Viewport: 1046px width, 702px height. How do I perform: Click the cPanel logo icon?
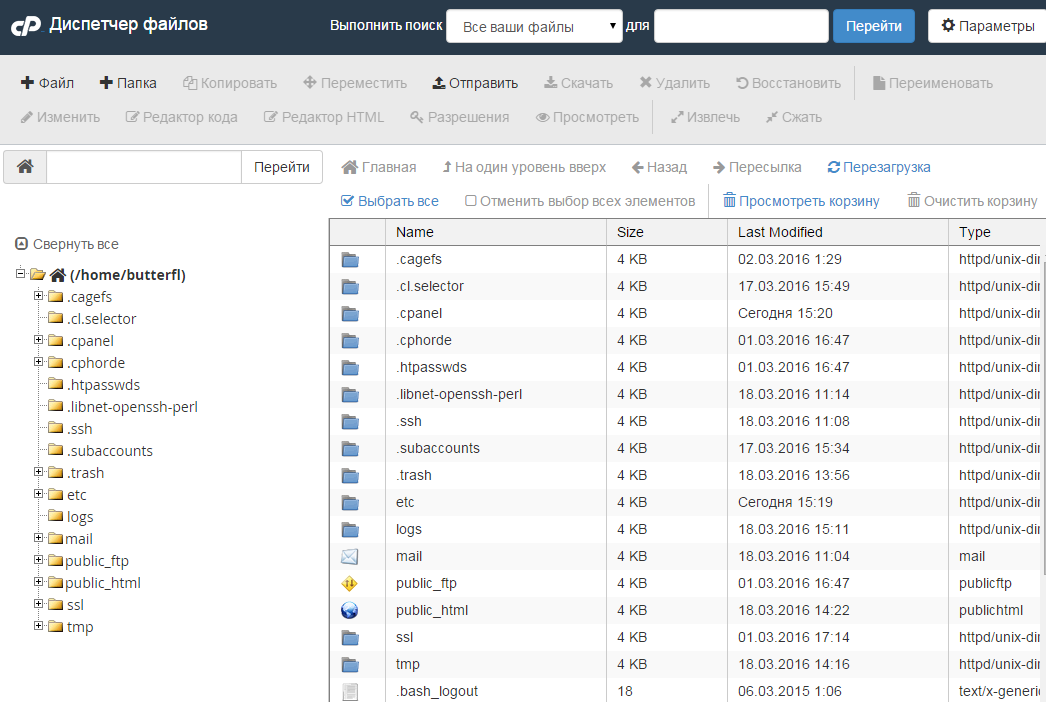coord(25,26)
